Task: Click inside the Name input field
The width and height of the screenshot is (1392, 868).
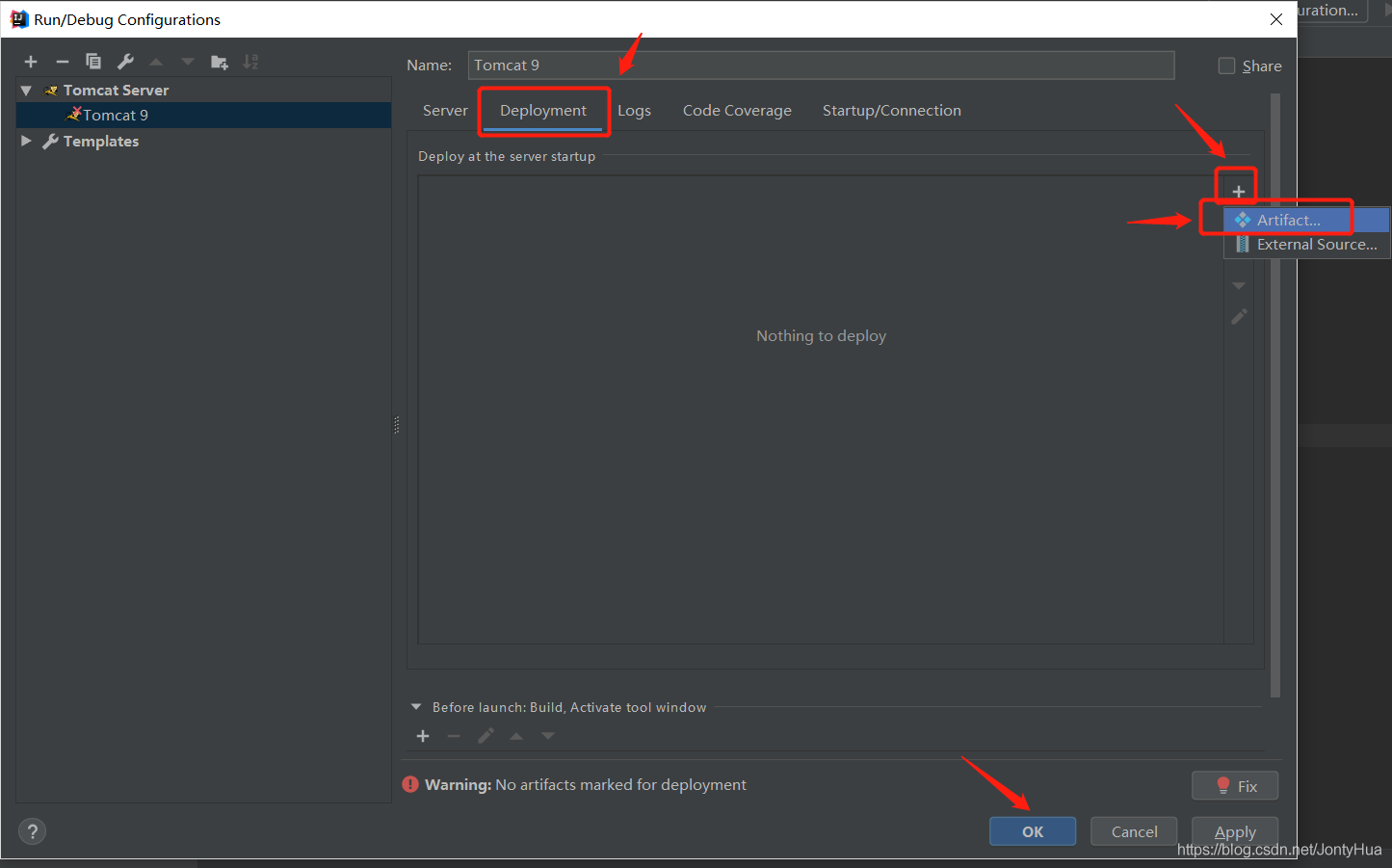Action: [x=819, y=65]
